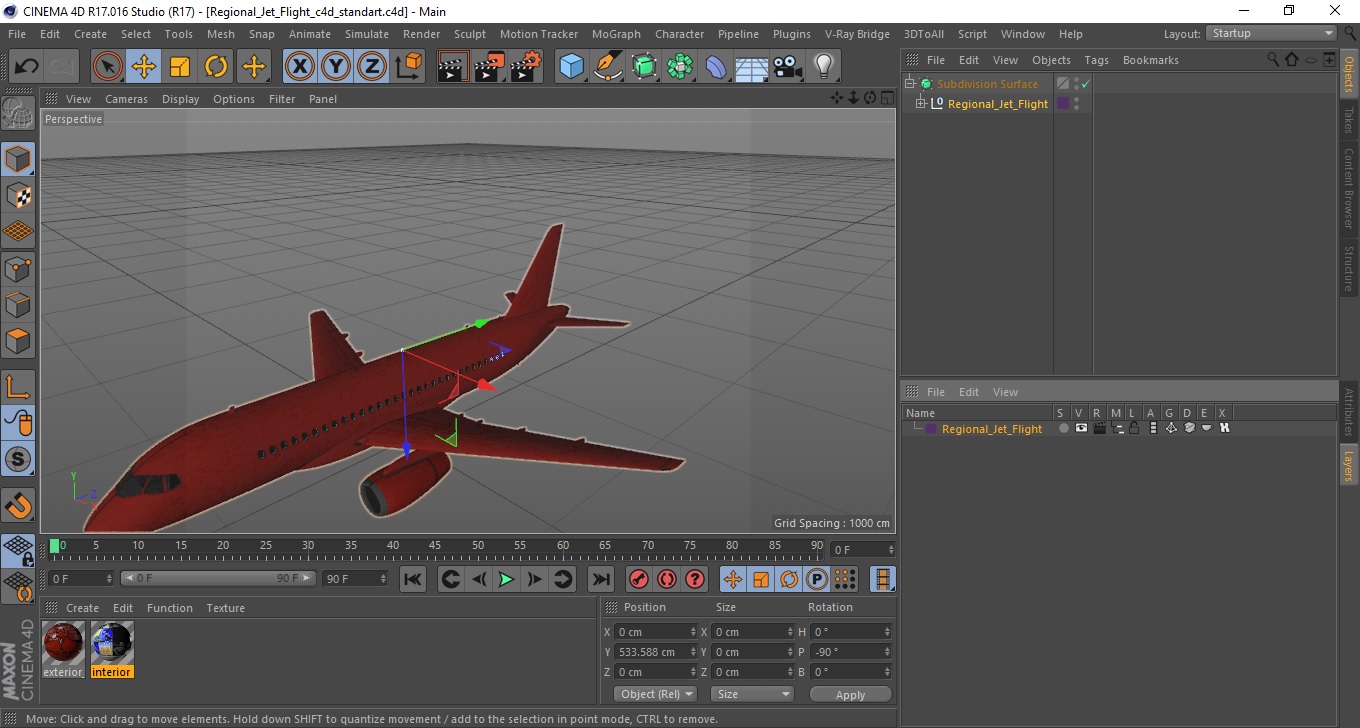The height and width of the screenshot is (728, 1360).
Task: Add a Subdivision Surface generator
Action: click(644, 67)
